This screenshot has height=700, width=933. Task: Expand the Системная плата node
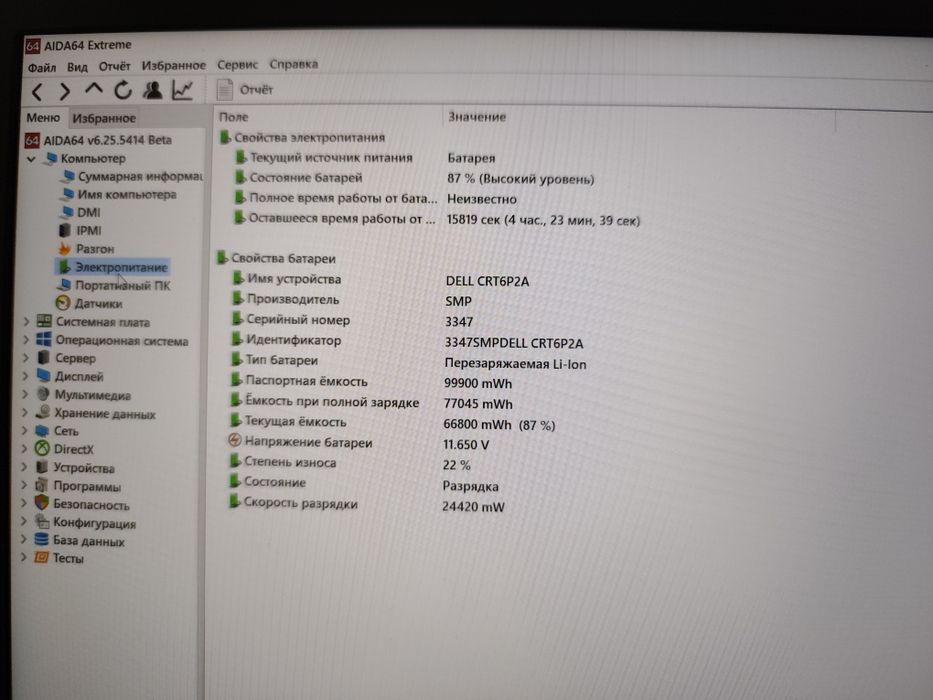(26, 321)
